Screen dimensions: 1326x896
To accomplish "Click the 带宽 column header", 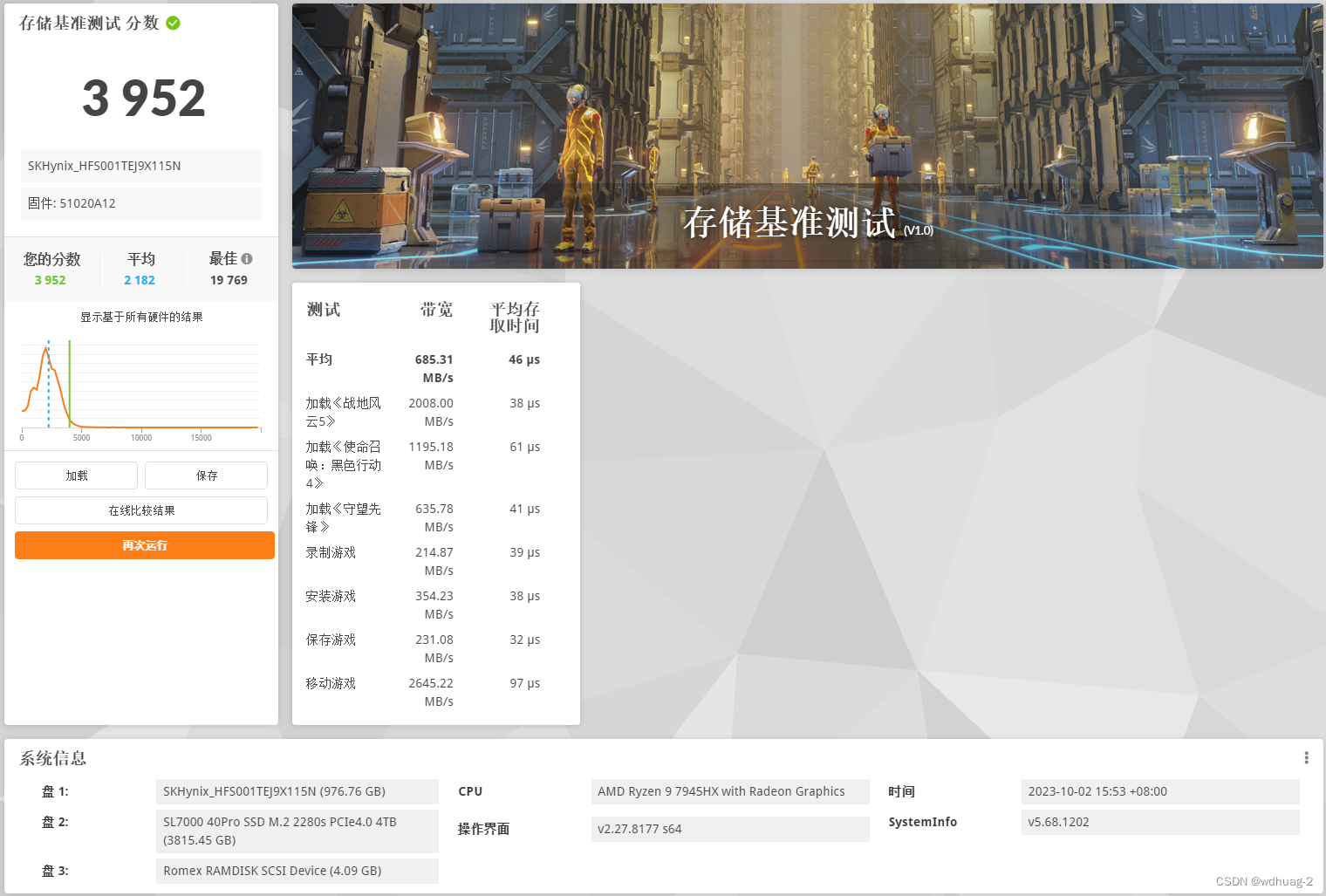I will click(x=436, y=310).
